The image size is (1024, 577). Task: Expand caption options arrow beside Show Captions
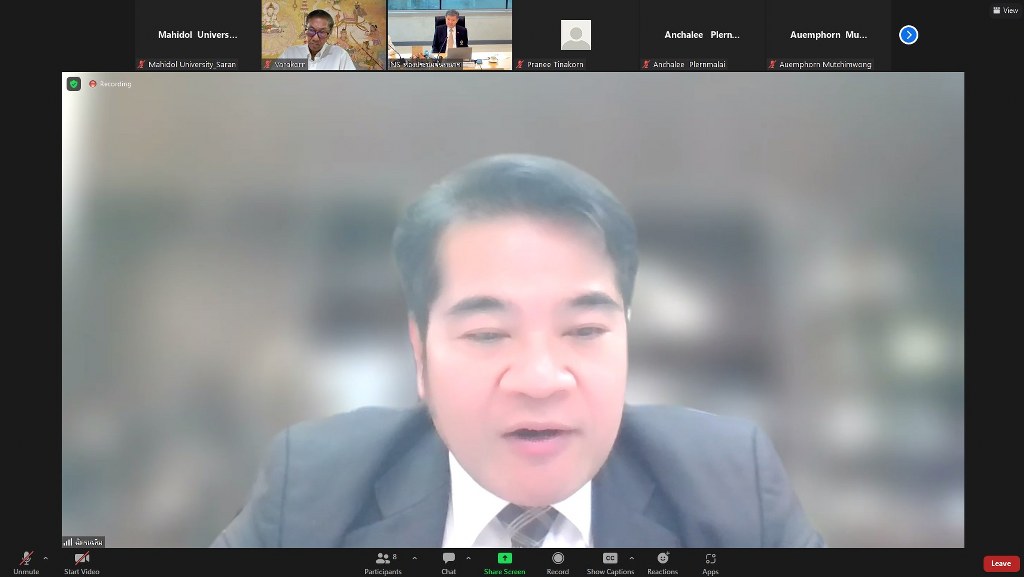[x=631, y=558]
